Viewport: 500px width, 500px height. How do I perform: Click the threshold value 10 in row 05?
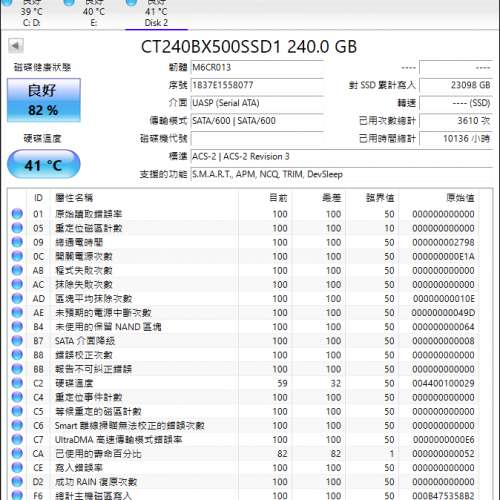pyautogui.click(x=389, y=228)
